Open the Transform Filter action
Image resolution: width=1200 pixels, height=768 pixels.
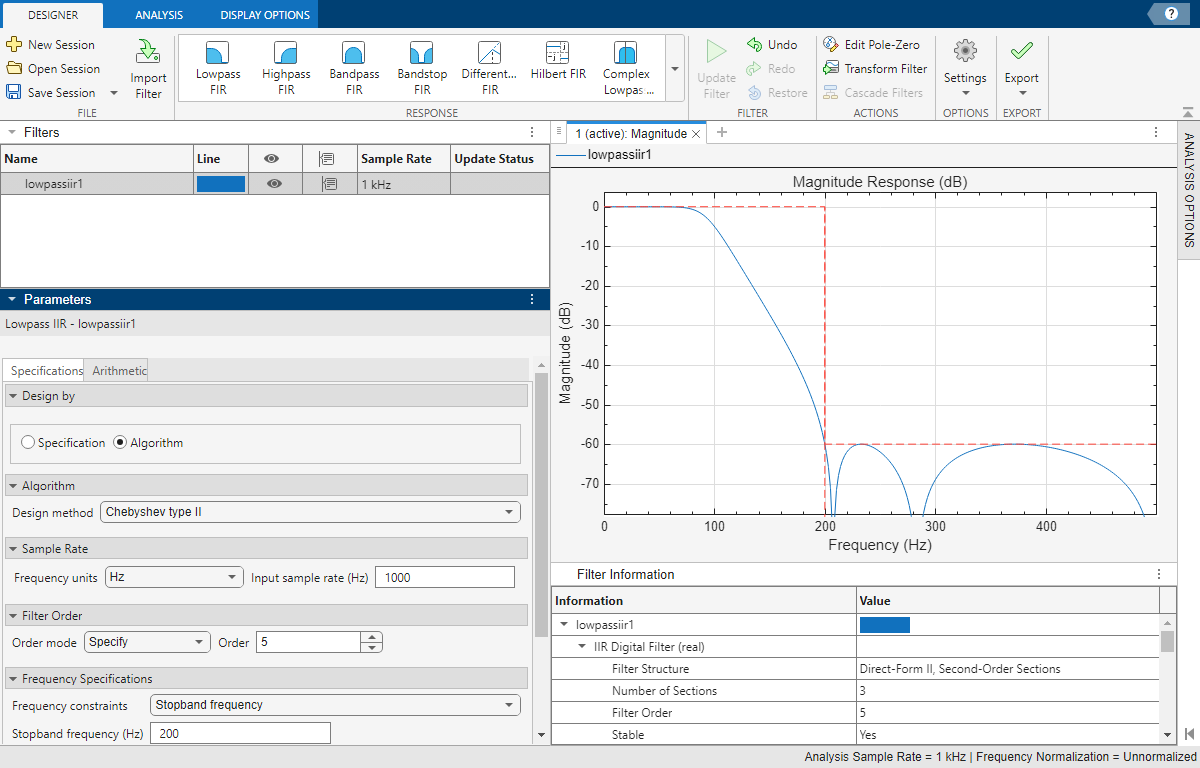point(875,68)
